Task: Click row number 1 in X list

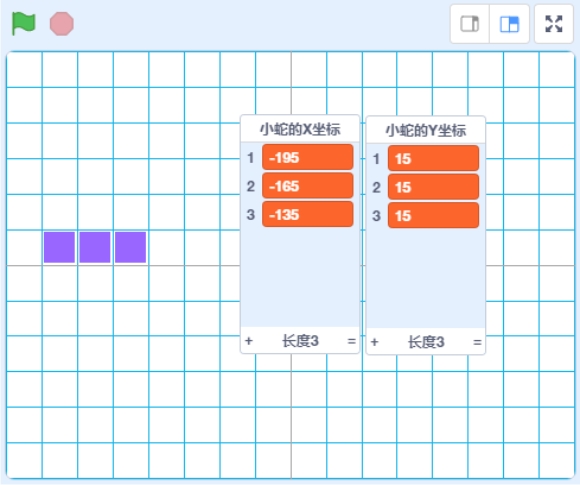Action: point(251,158)
